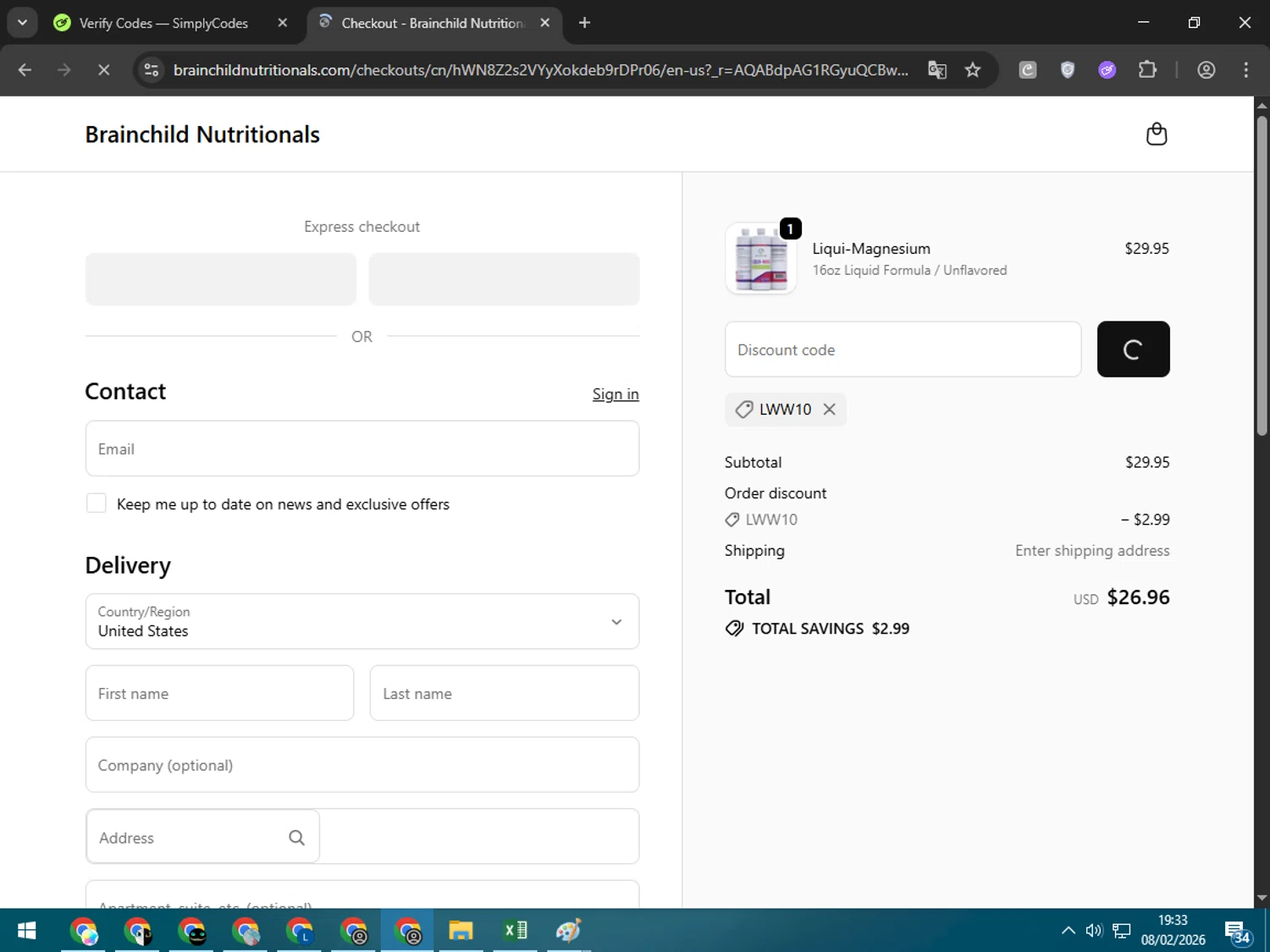The height and width of the screenshot is (952, 1270).
Task: Click the Brainchild Nutritionals store title
Action: 202,135
